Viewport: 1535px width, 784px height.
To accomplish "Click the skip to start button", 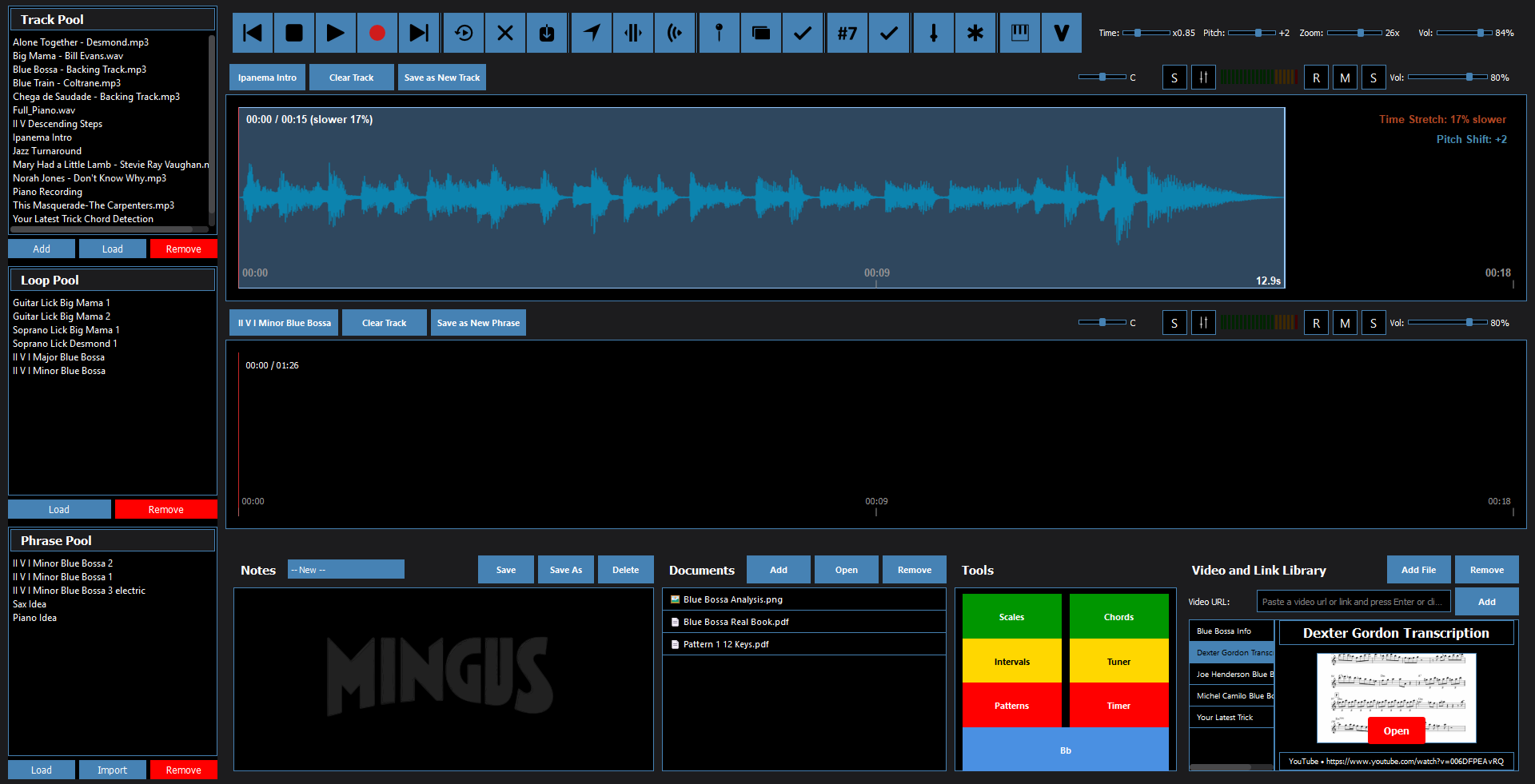I will tap(253, 33).
